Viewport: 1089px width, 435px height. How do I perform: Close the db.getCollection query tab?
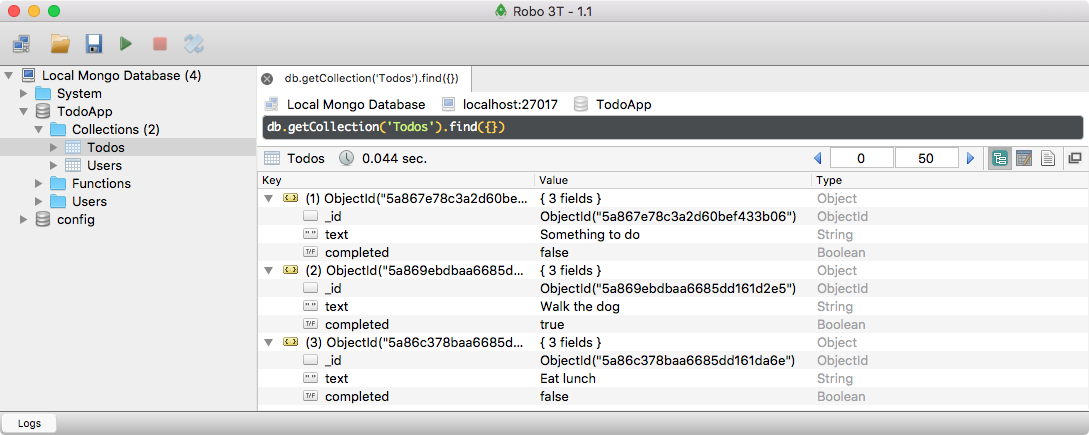pos(267,78)
